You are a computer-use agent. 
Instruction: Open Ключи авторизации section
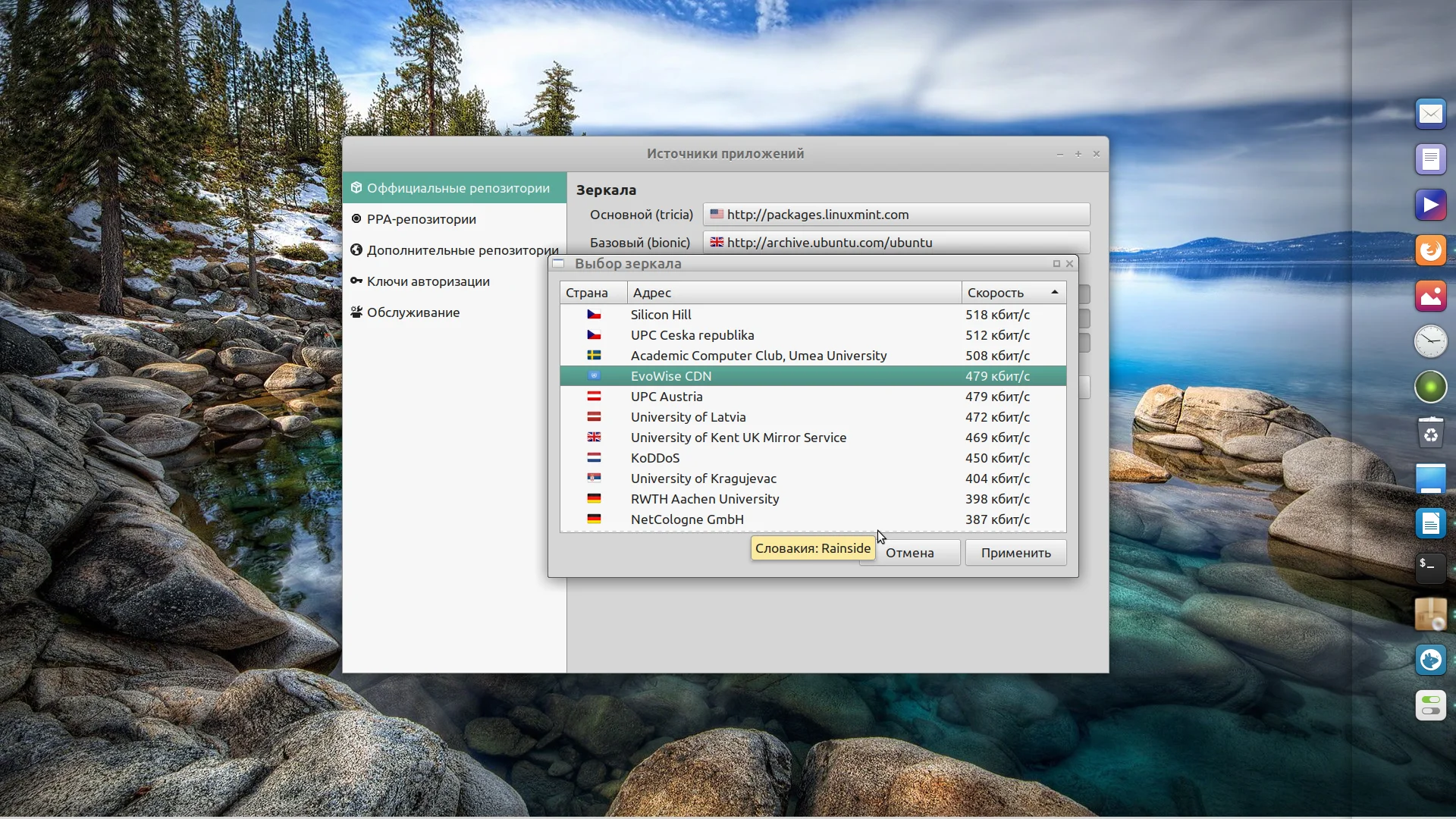click(428, 281)
